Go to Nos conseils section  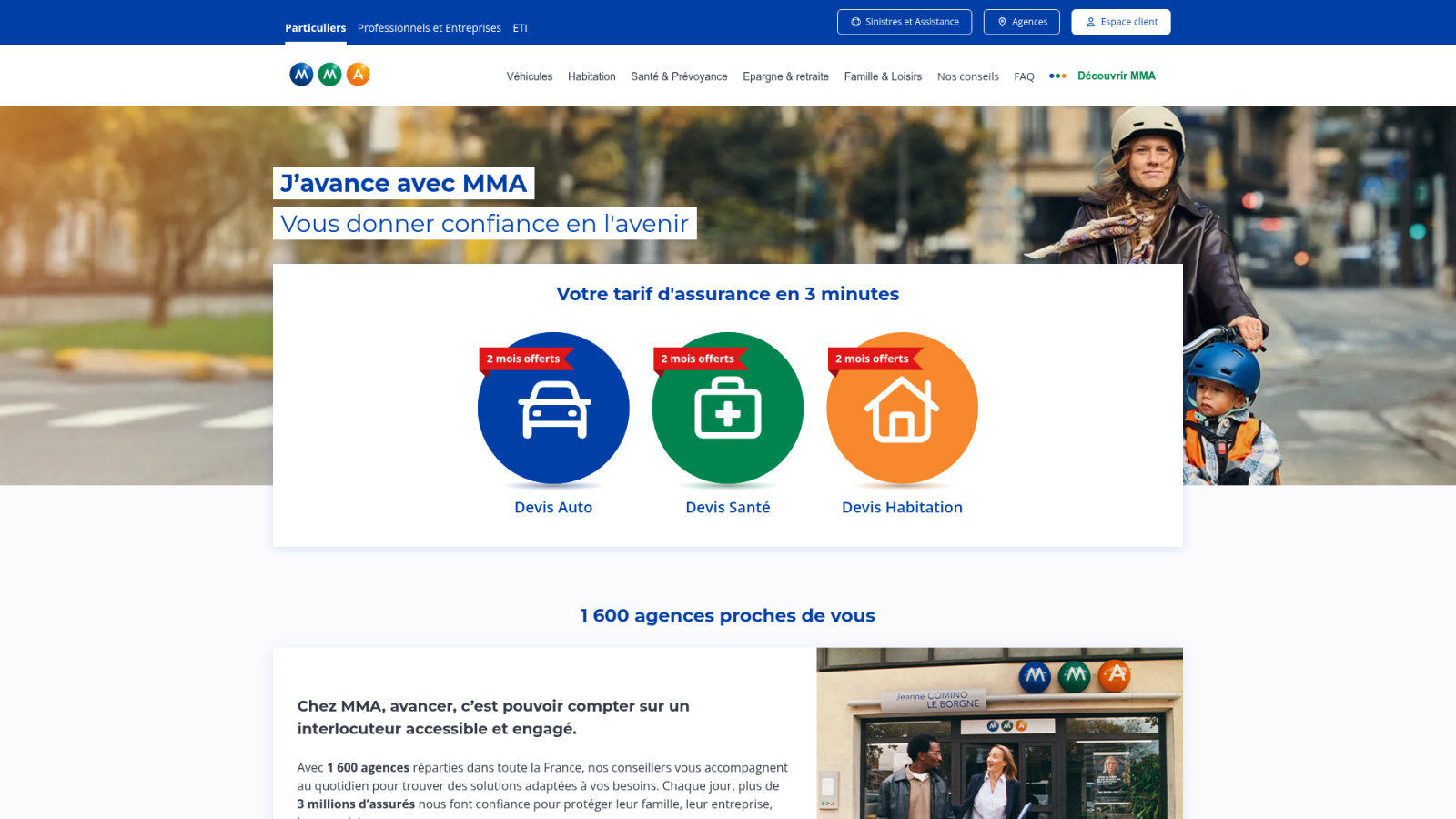(x=967, y=76)
